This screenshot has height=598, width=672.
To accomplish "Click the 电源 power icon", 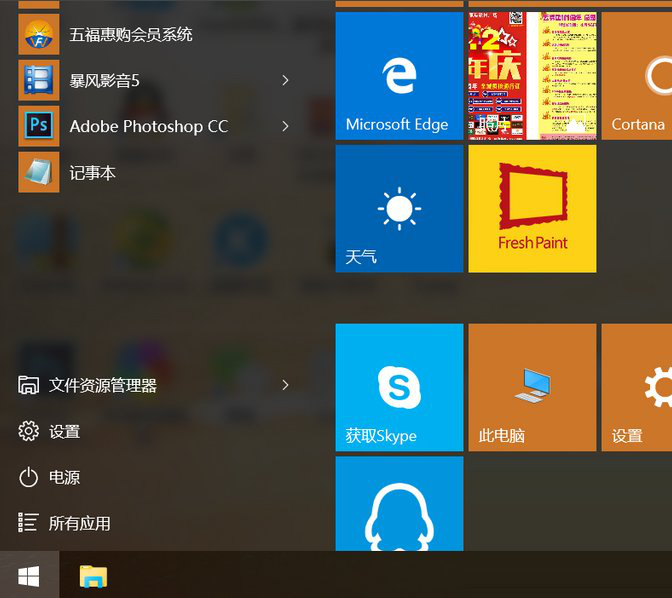I will pos(28,477).
